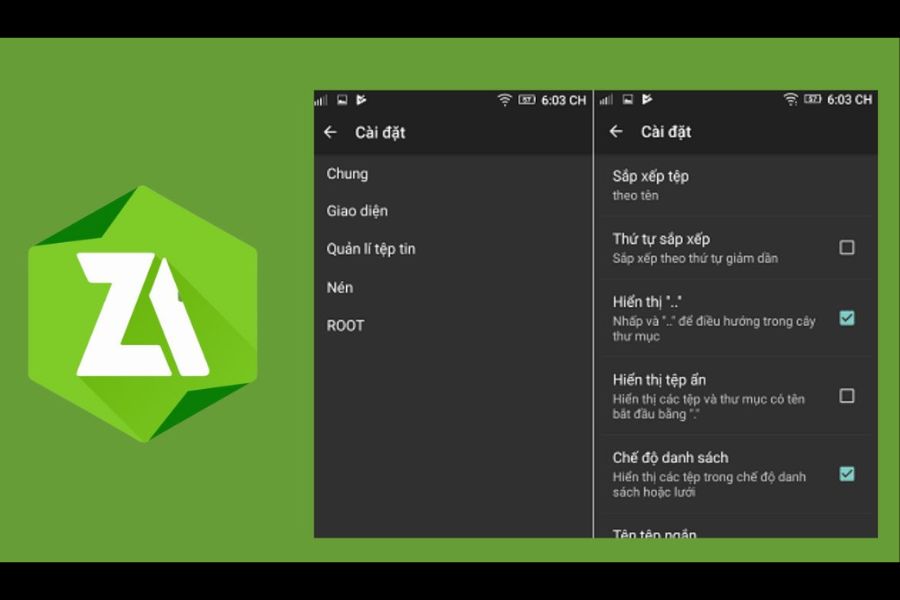Tap battery icon in right status bar
This screenshot has height=600, width=900.
coord(812,99)
